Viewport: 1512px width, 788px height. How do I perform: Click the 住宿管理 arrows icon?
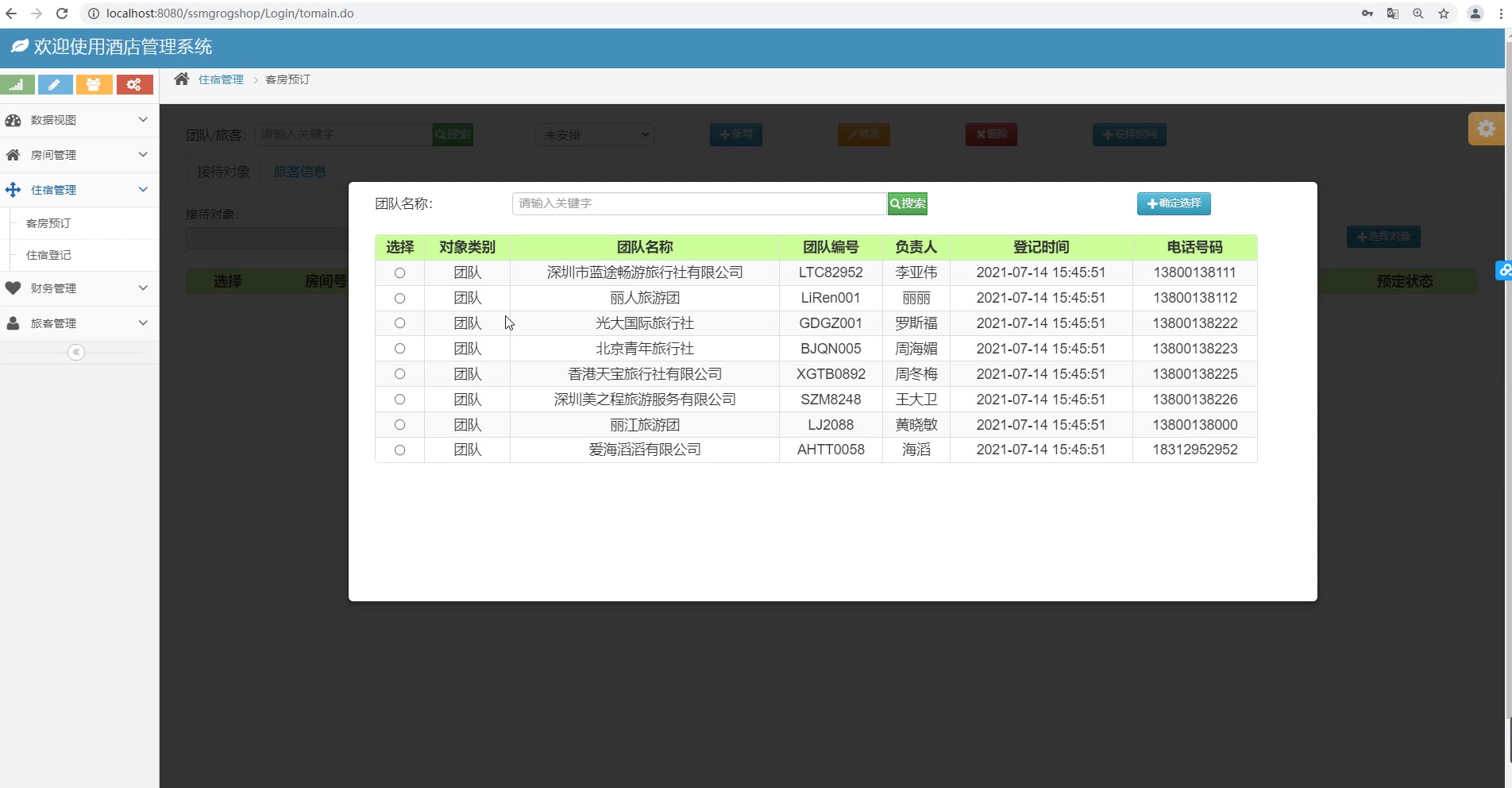pos(13,190)
